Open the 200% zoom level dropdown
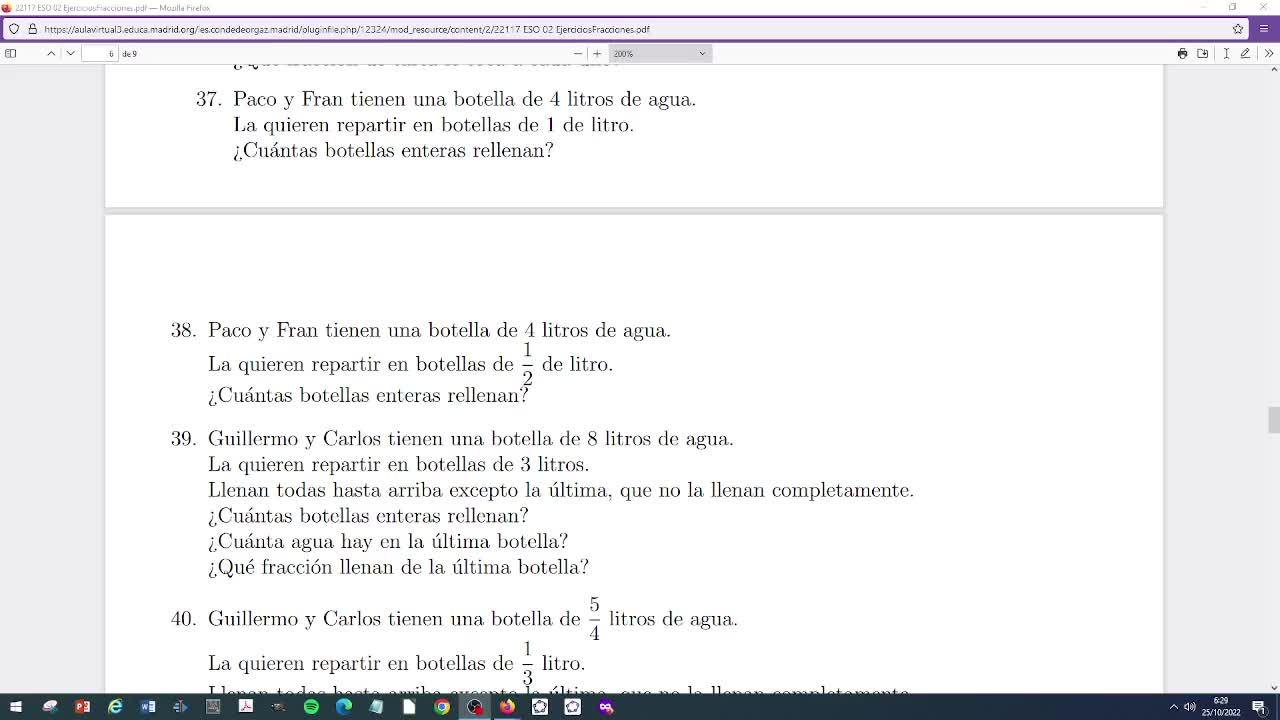Screen dimensions: 1280x720 coord(660,53)
